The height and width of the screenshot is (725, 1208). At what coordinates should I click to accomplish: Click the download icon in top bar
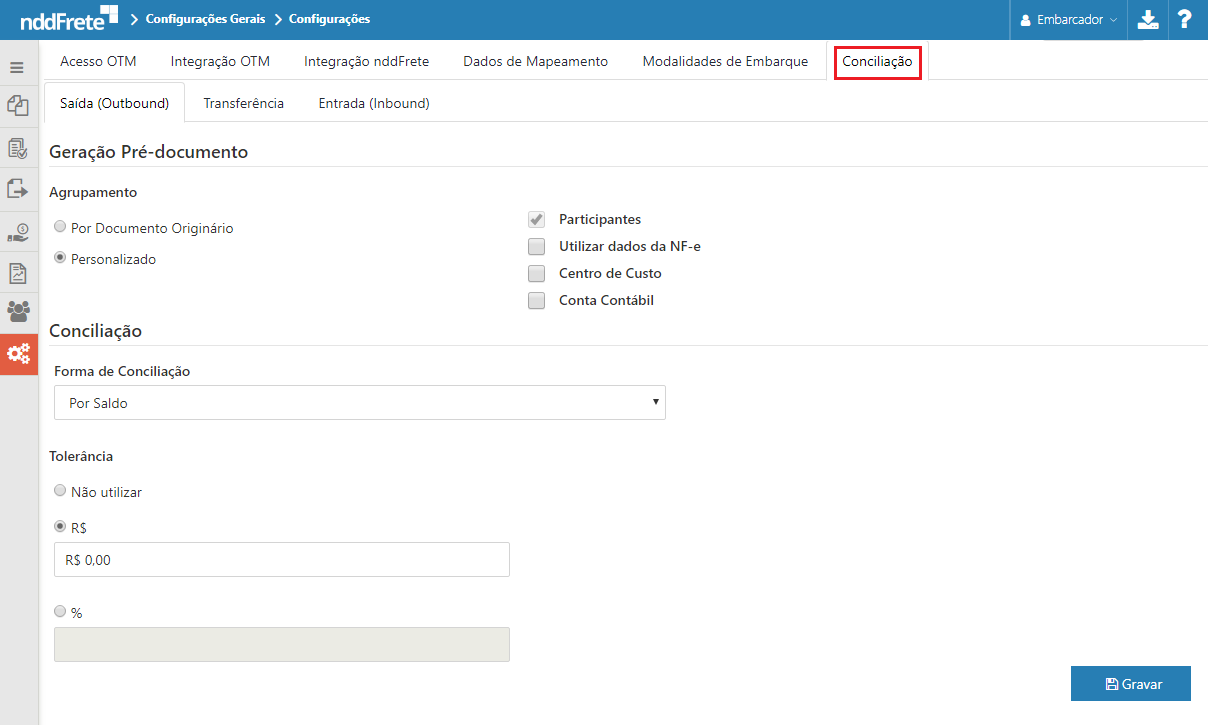tap(1148, 19)
